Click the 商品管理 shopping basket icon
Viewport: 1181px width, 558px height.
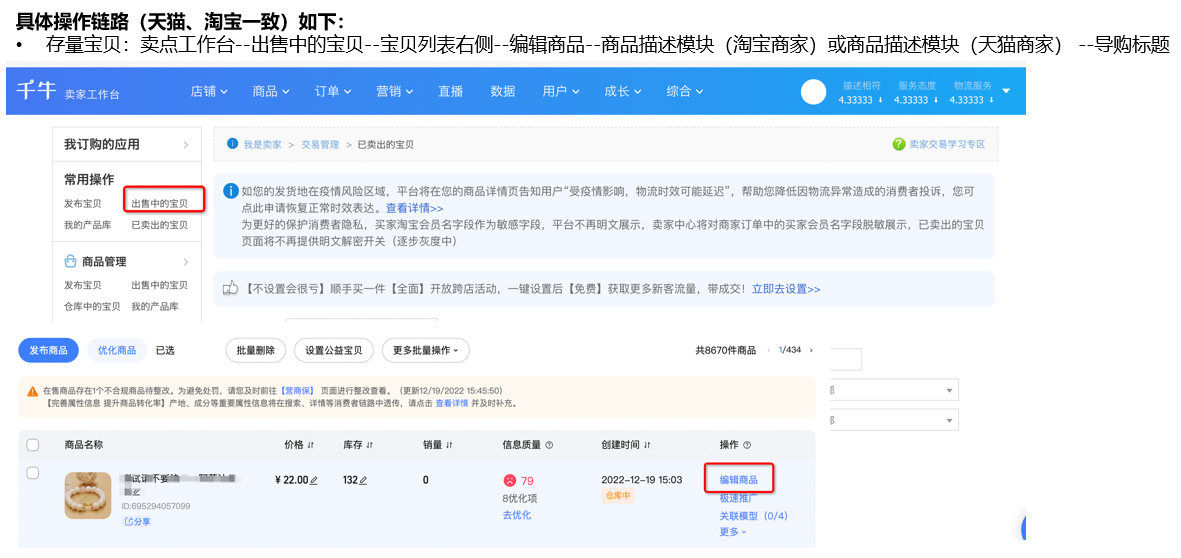(x=70, y=261)
